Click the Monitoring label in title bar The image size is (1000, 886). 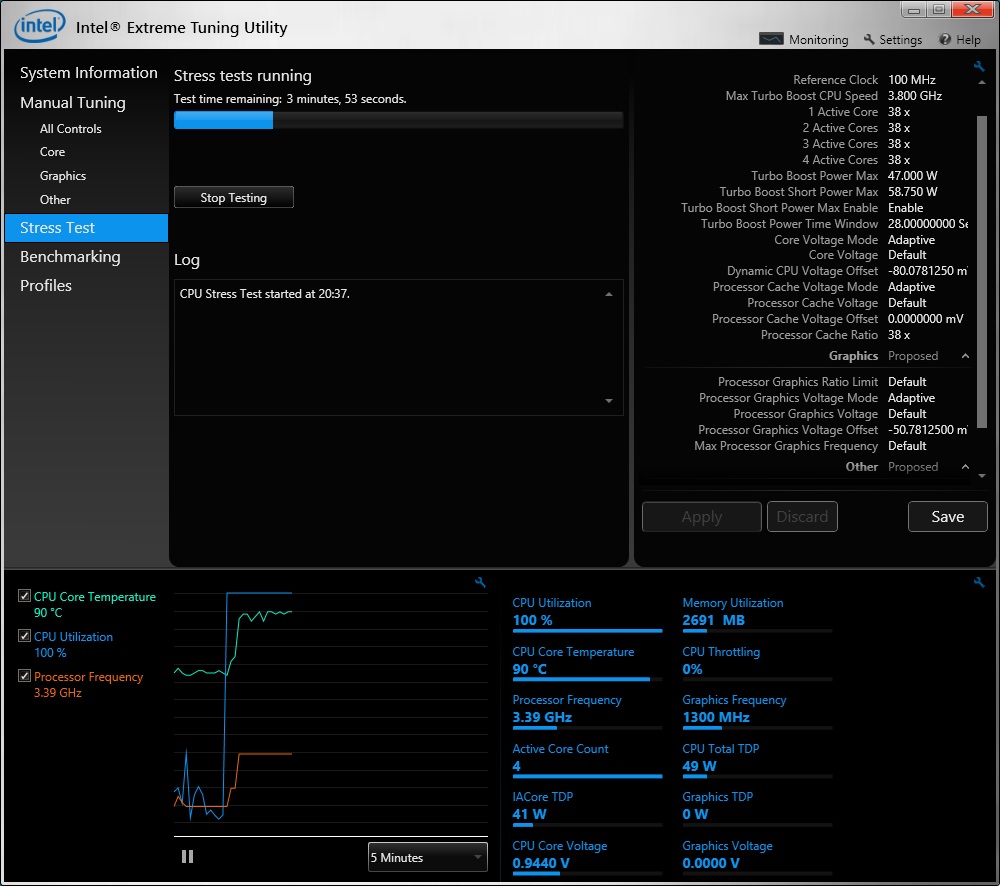pyautogui.click(x=819, y=40)
